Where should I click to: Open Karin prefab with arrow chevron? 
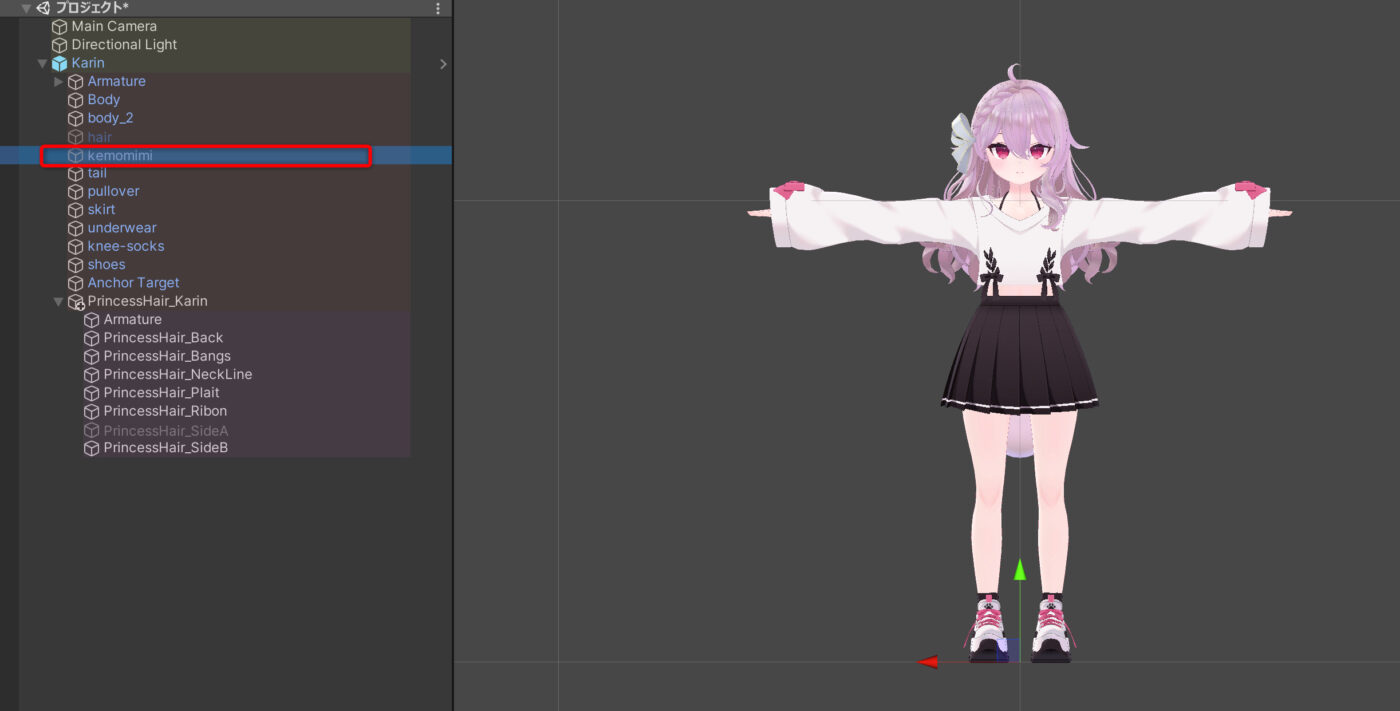(443, 64)
